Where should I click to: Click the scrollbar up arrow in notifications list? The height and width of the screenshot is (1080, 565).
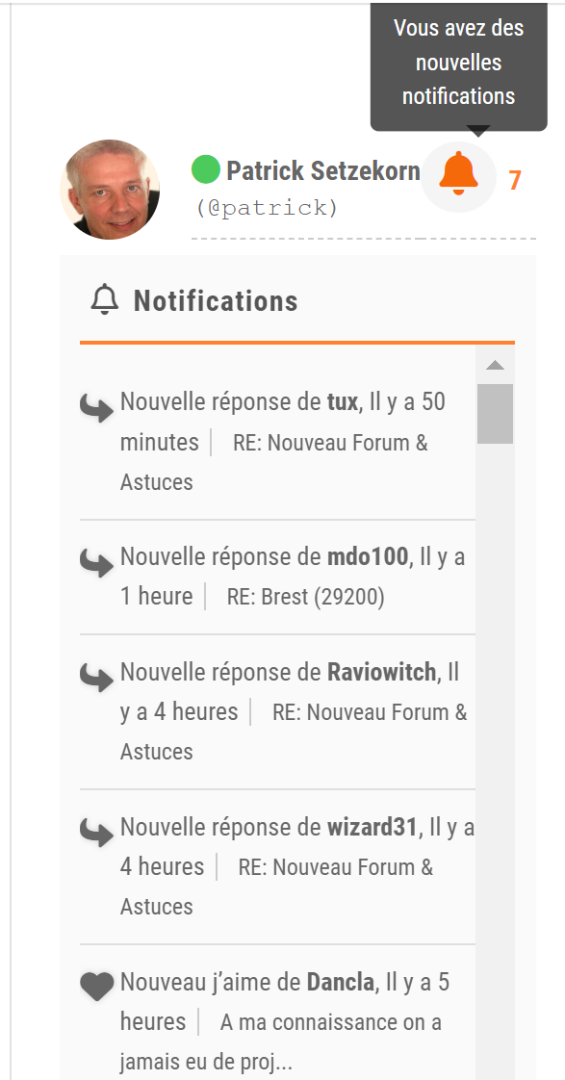tap(495, 365)
